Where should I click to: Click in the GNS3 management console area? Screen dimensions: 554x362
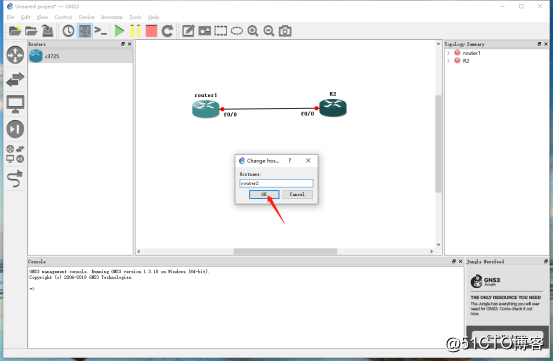[246, 307]
